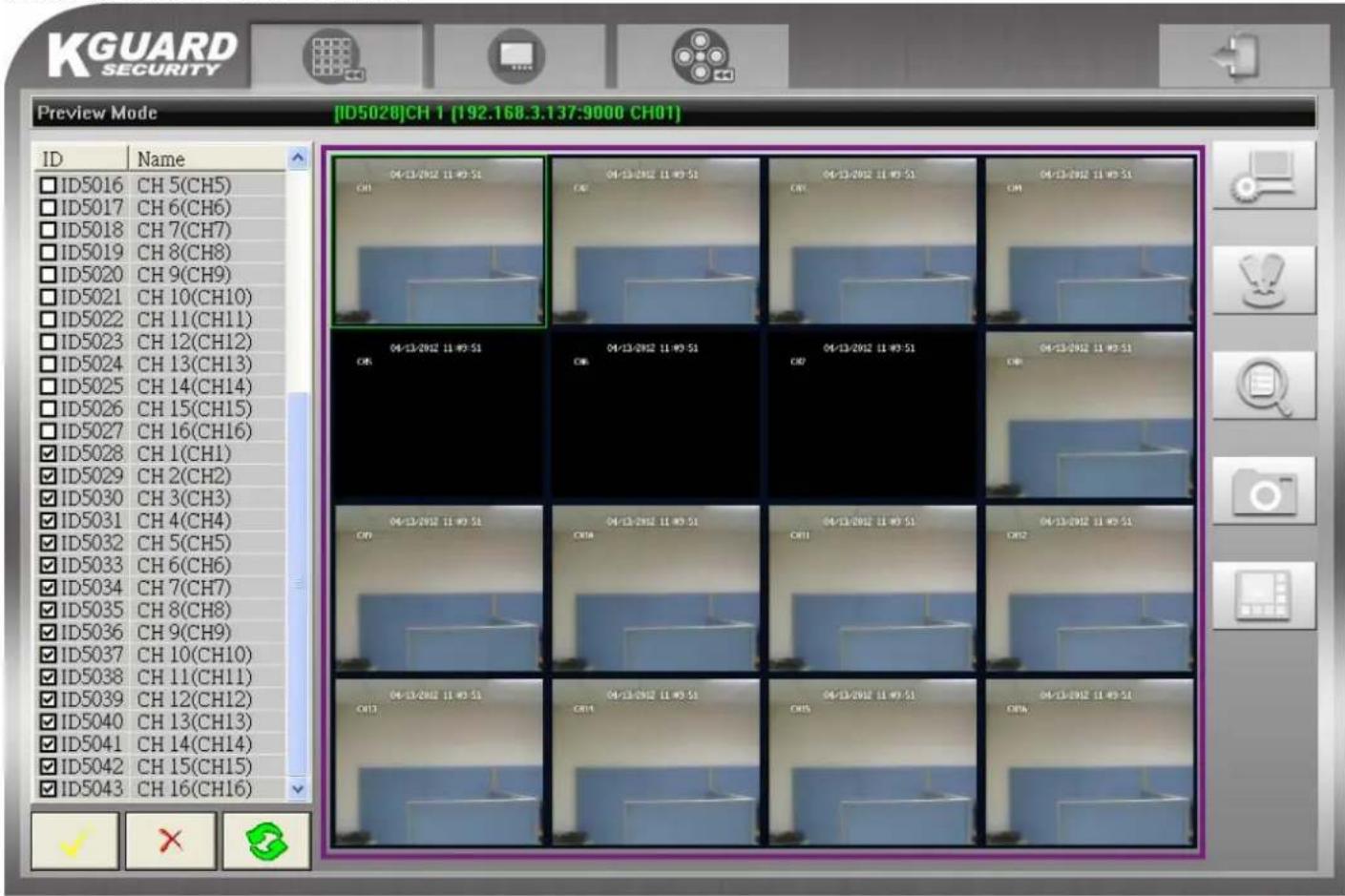Select the last CH16 camera thumbnail

[1089, 762]
